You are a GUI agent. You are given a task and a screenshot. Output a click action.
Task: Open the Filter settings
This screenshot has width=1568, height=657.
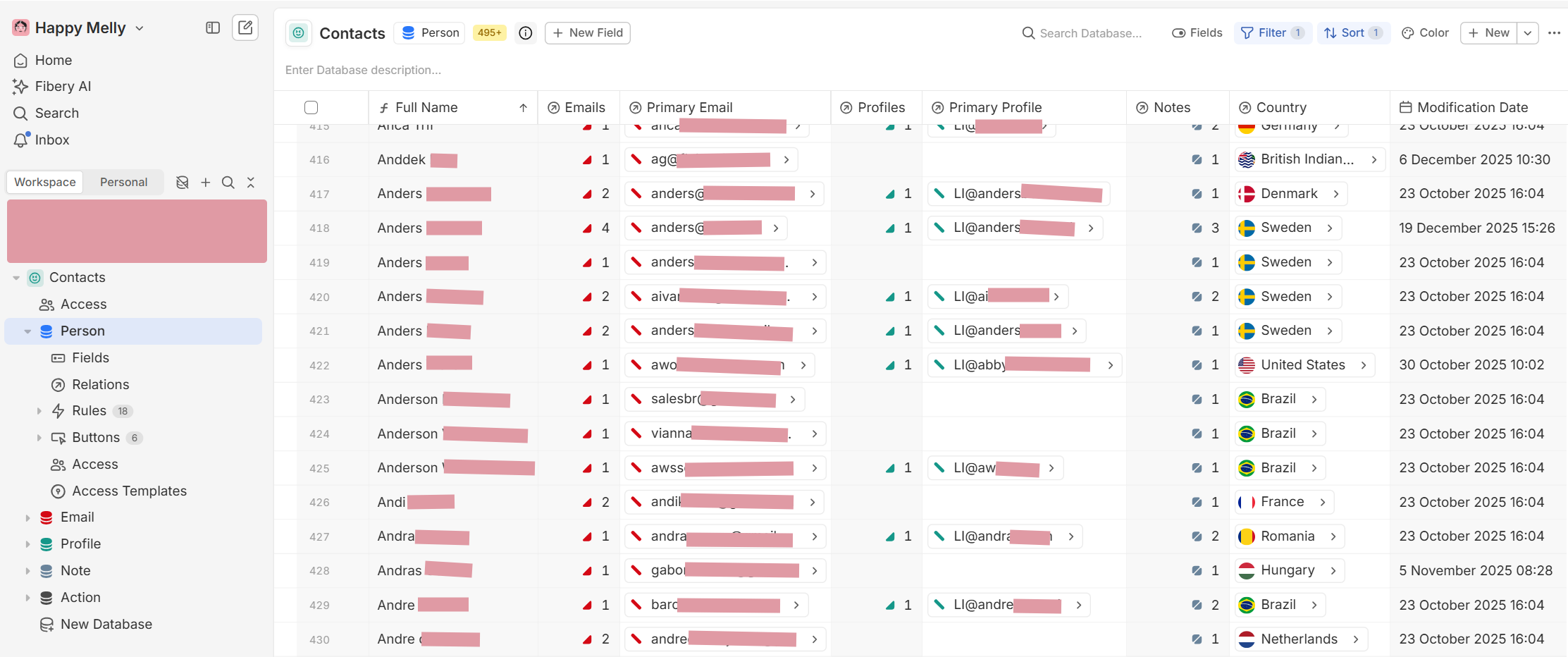(1271, 32)
